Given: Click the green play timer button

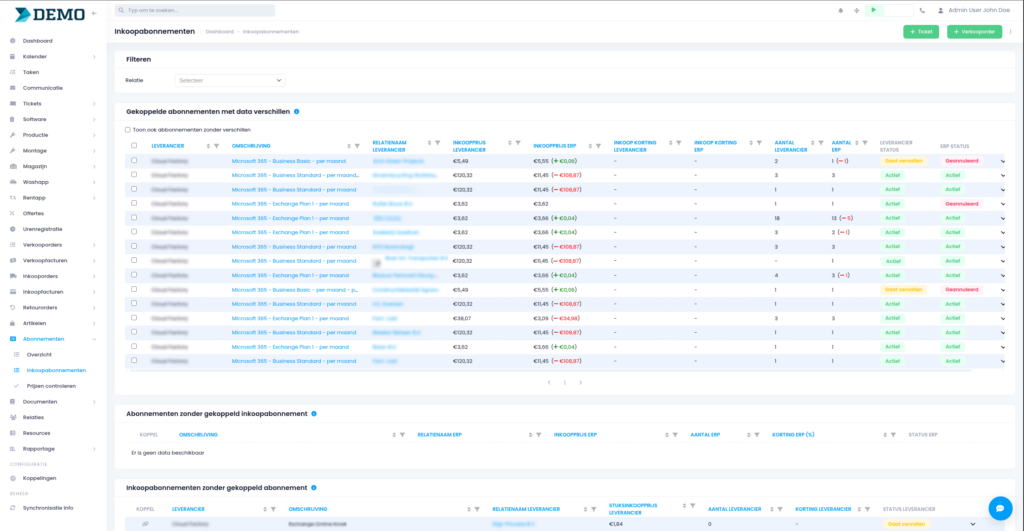Looking at the screenshot, I should pyautogui.click(x=873, y=10).
